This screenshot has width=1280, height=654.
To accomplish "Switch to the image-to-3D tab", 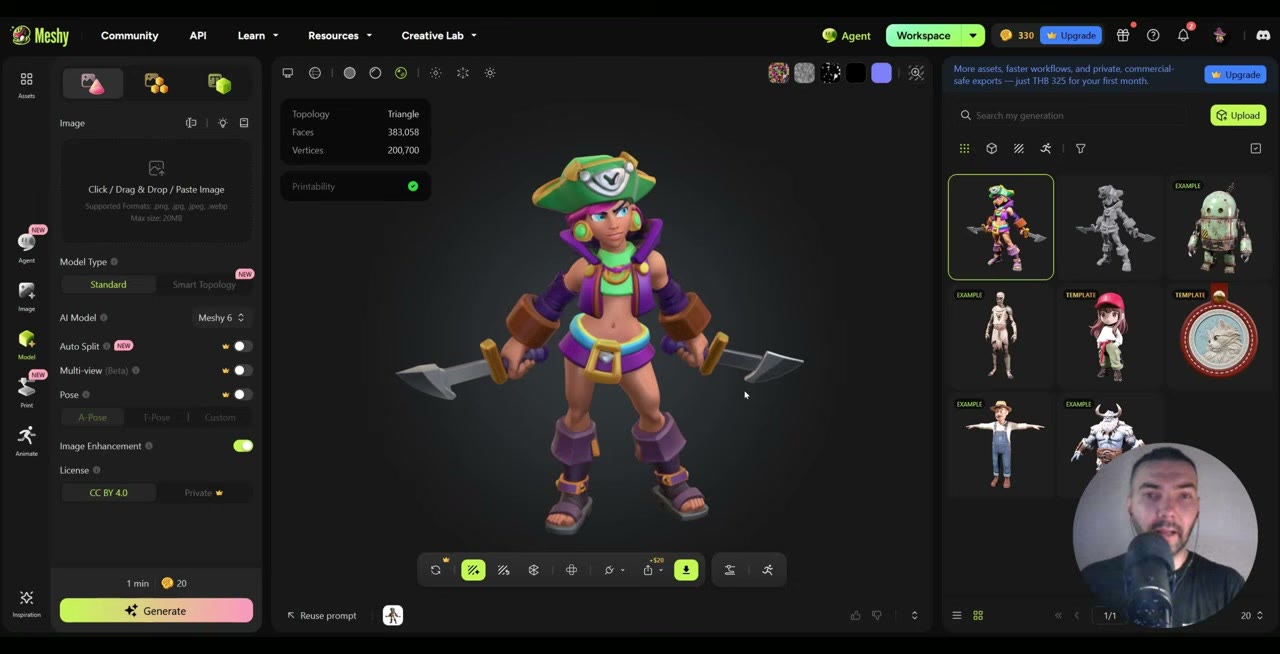I will pyautogui.click(x=92, y=84).
